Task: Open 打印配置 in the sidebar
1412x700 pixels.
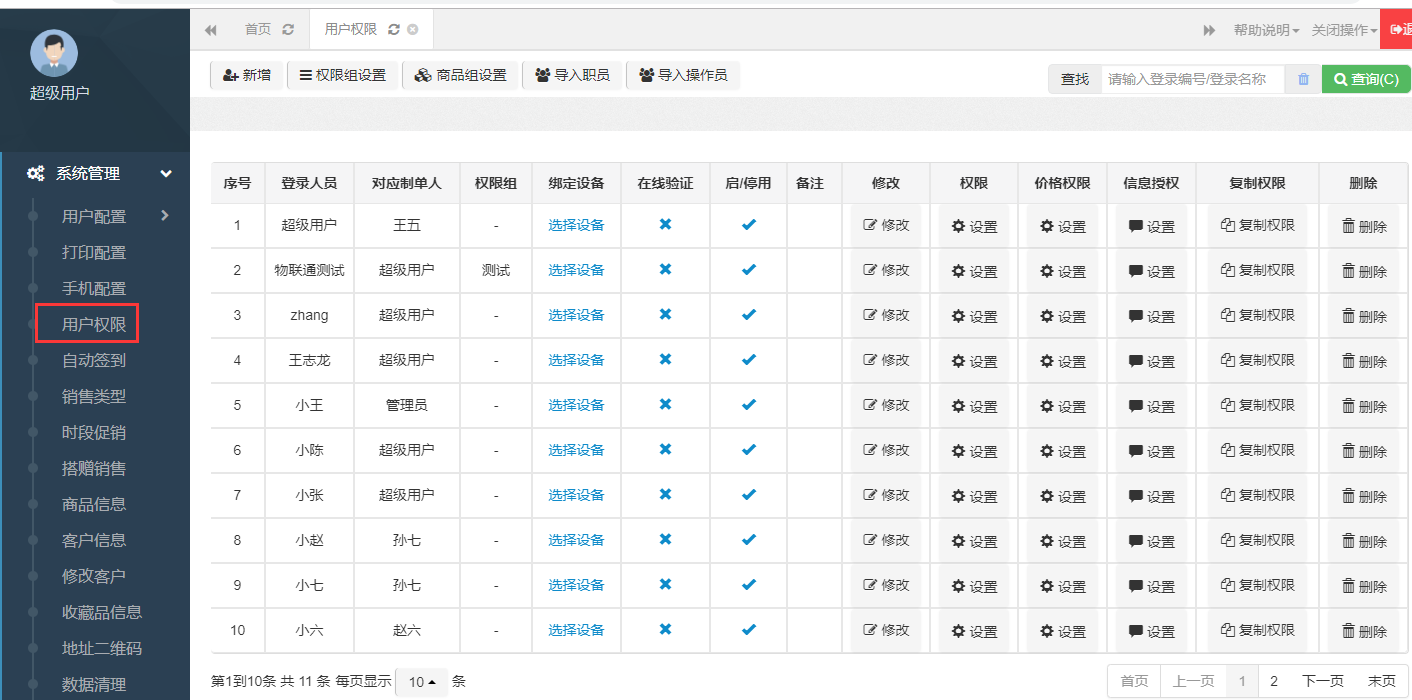Action: pos(94,253)
